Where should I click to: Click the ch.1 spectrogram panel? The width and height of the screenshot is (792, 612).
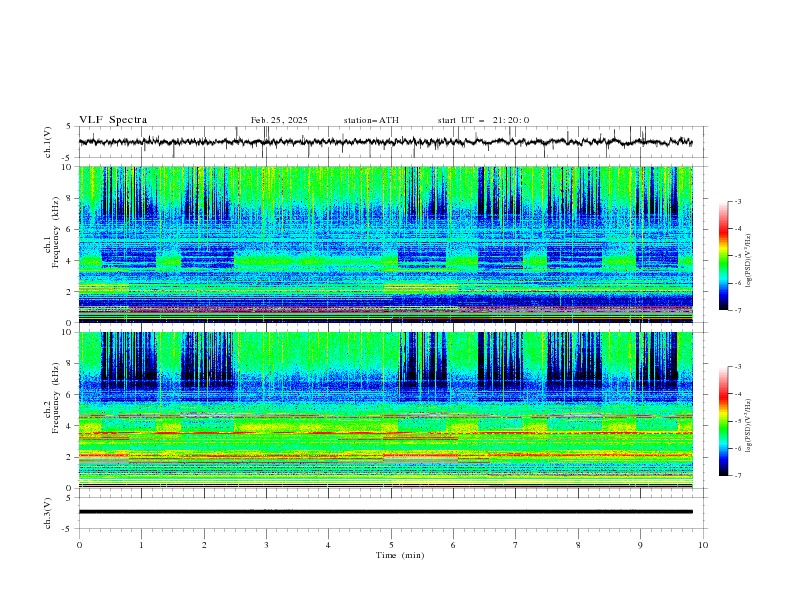coord(386,244)
